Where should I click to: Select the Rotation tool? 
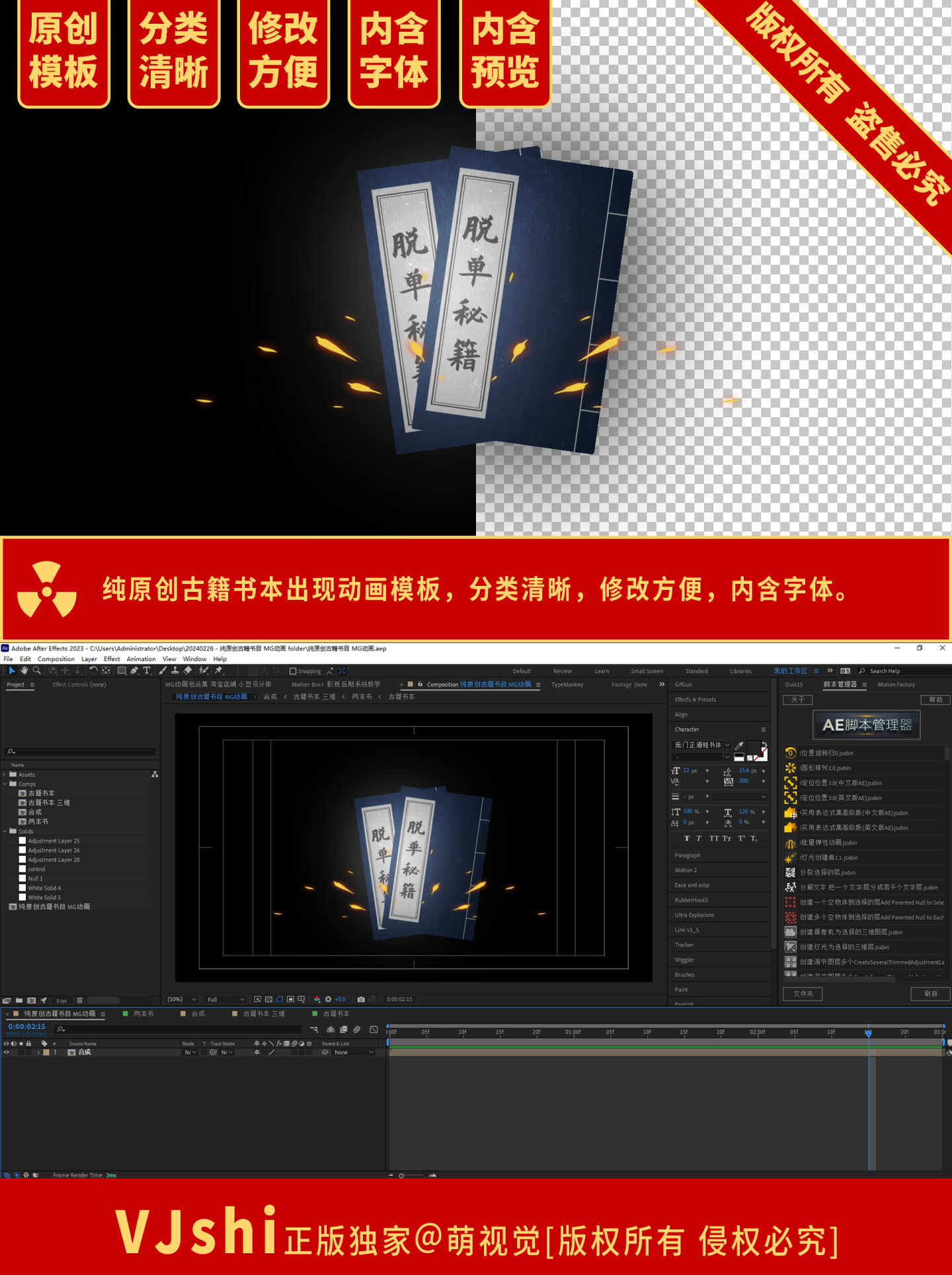pyautogui.click(x=93, y=671)
